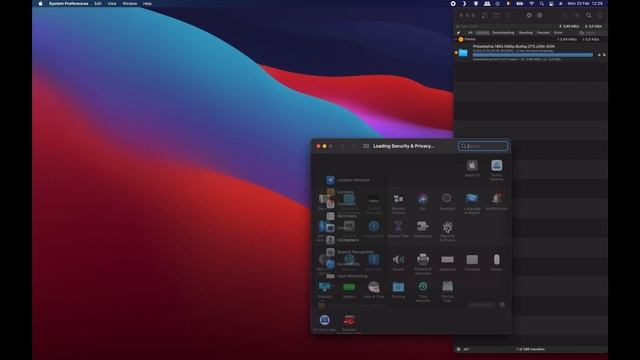Show Downloading transfers in torrent window
Screen dimensions: 640x360
tap(503, 33)
